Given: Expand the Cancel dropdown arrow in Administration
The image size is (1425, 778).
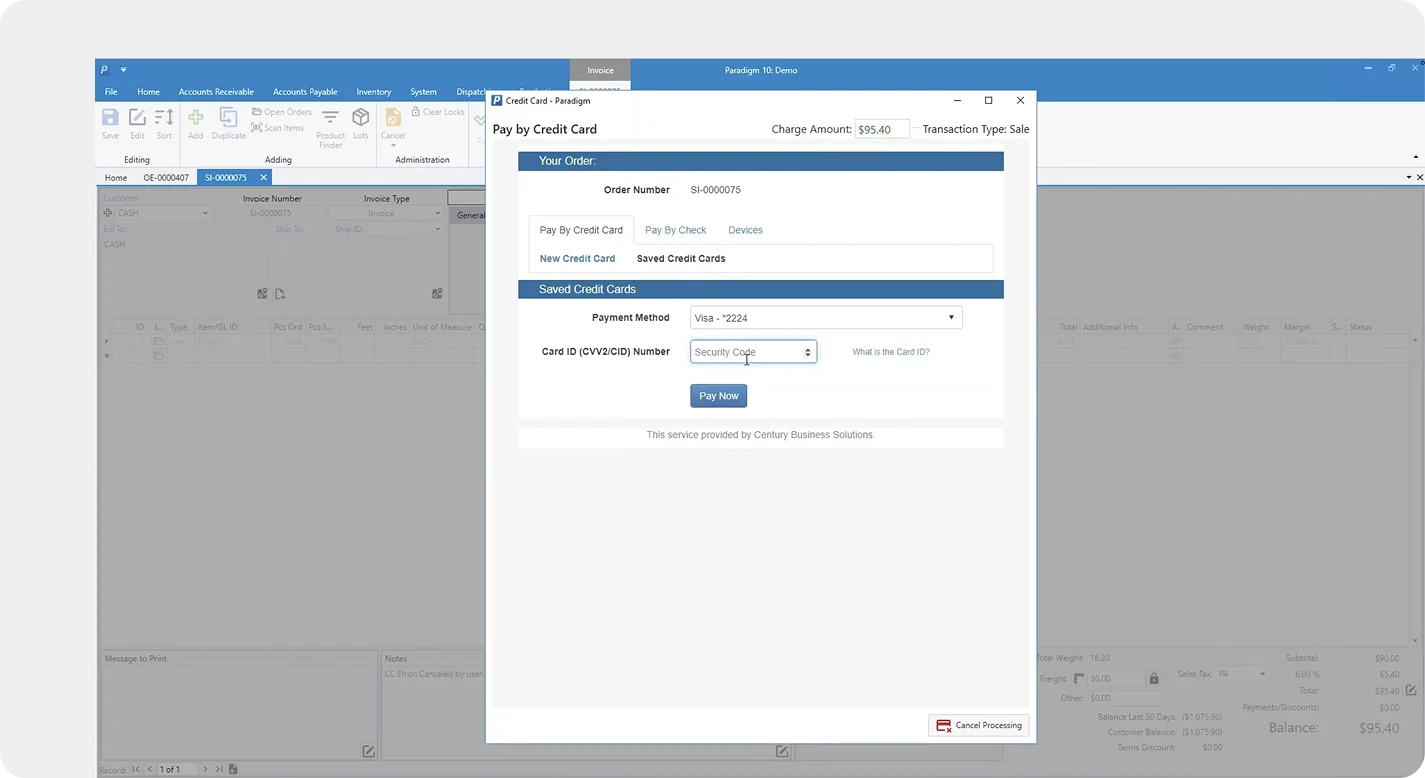Looking at the screenshot, I should (x=393, y=146).
